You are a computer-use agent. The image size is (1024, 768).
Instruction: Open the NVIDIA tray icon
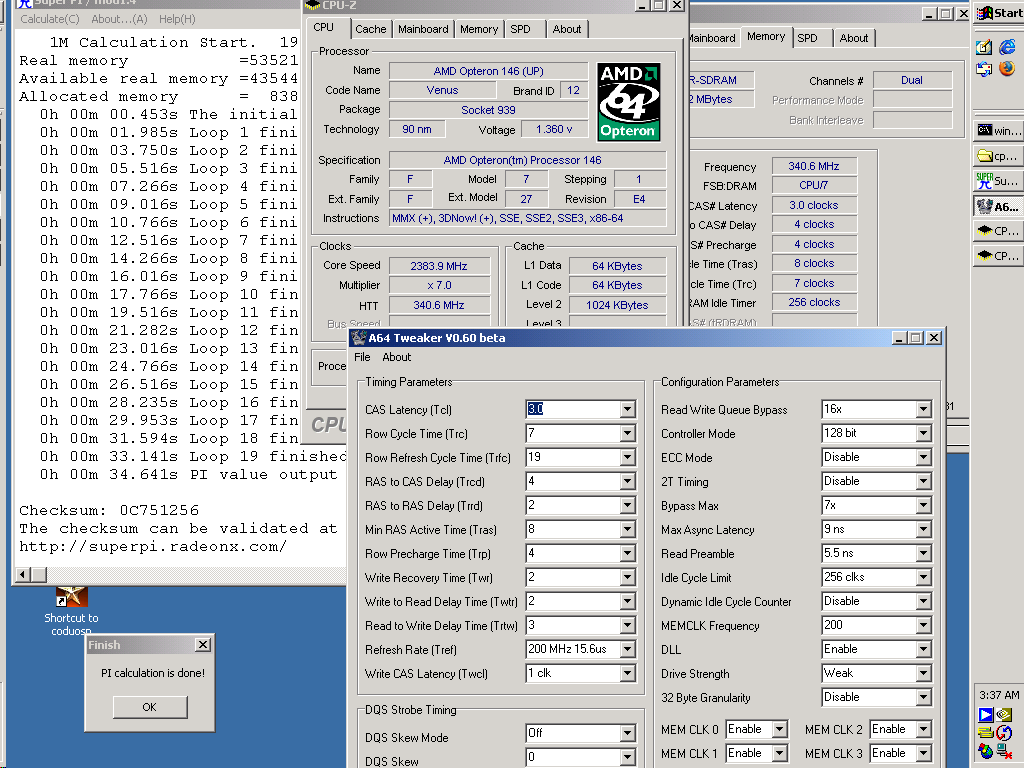pyautogui.click(x=1005, y=715)
